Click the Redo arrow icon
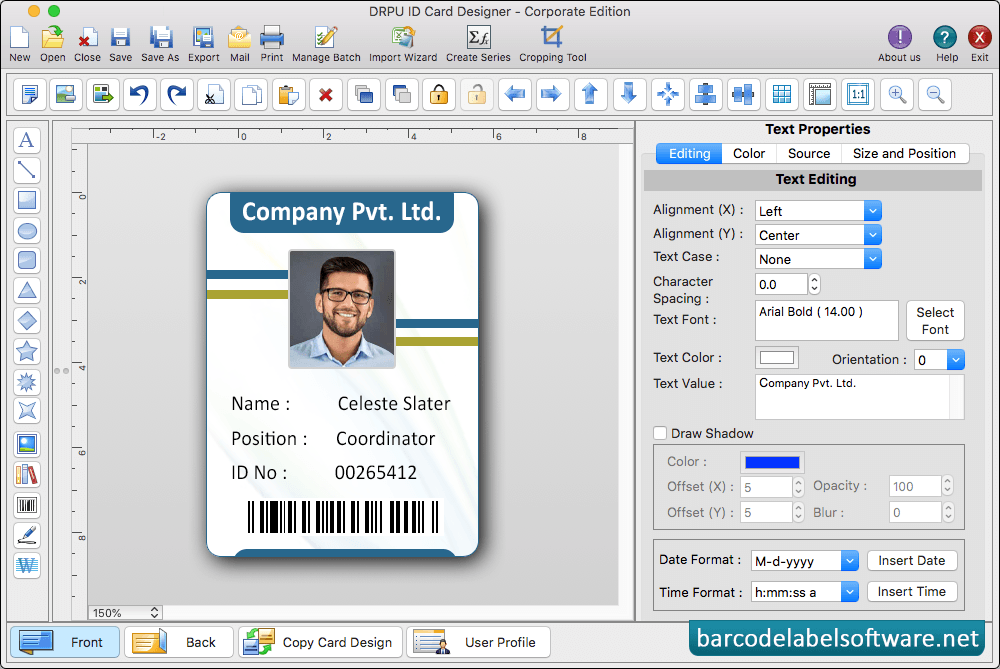 [x=177, y=95]
